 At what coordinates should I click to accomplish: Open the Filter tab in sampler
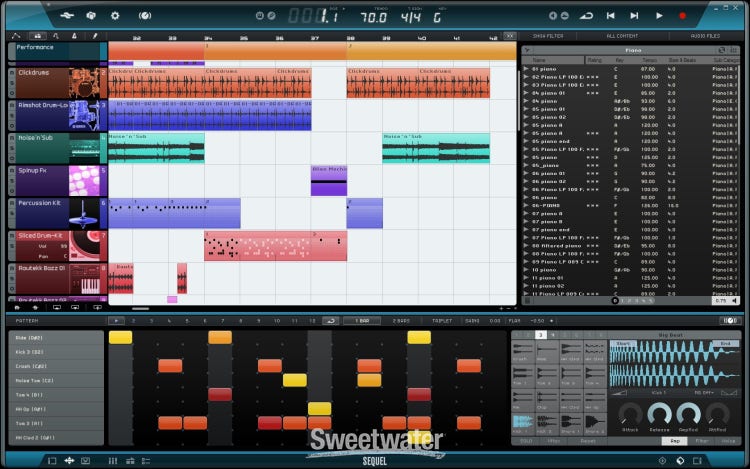coord(701,440)
